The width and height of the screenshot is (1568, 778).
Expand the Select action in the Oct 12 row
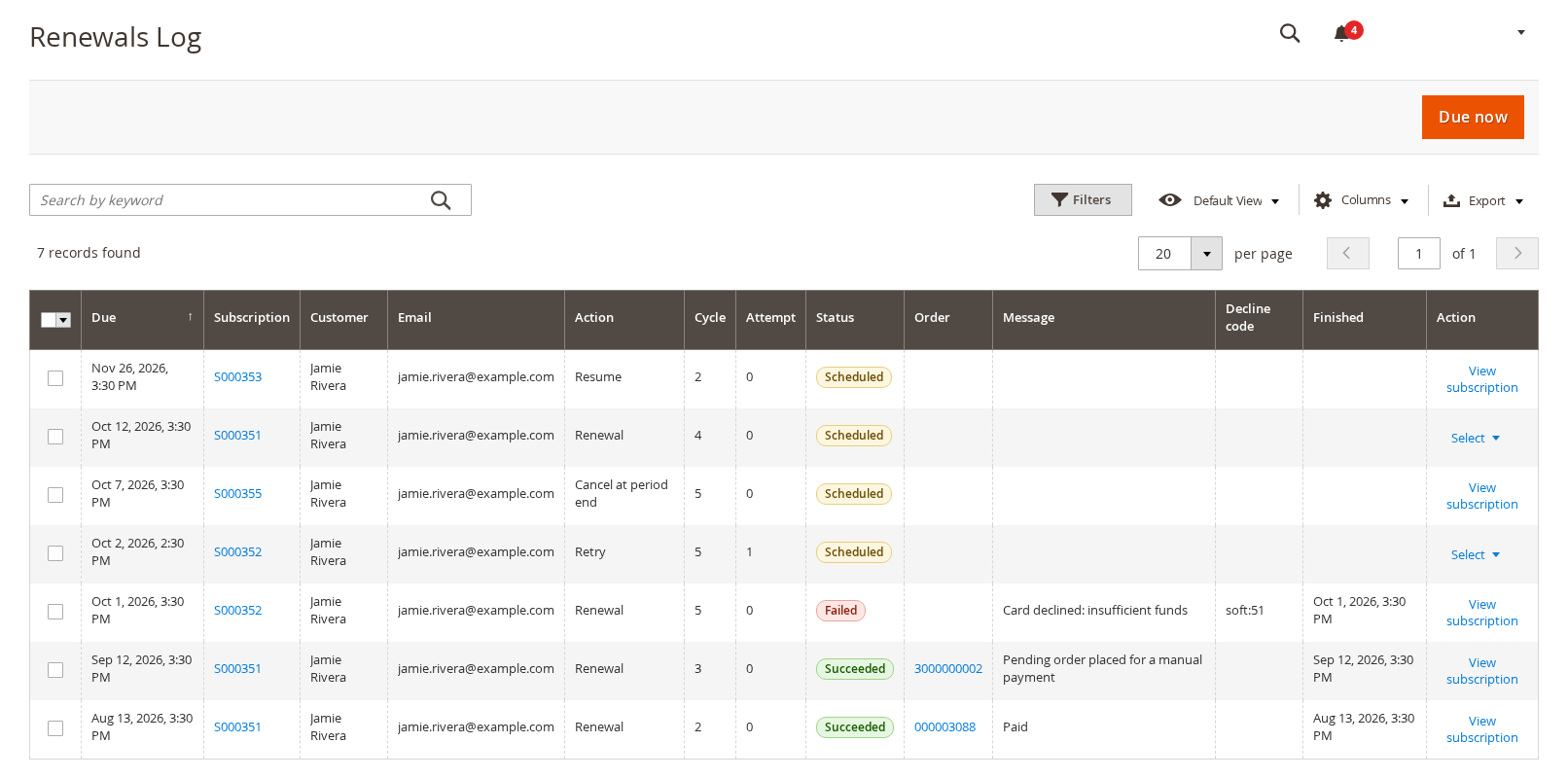coord(1475,439)
